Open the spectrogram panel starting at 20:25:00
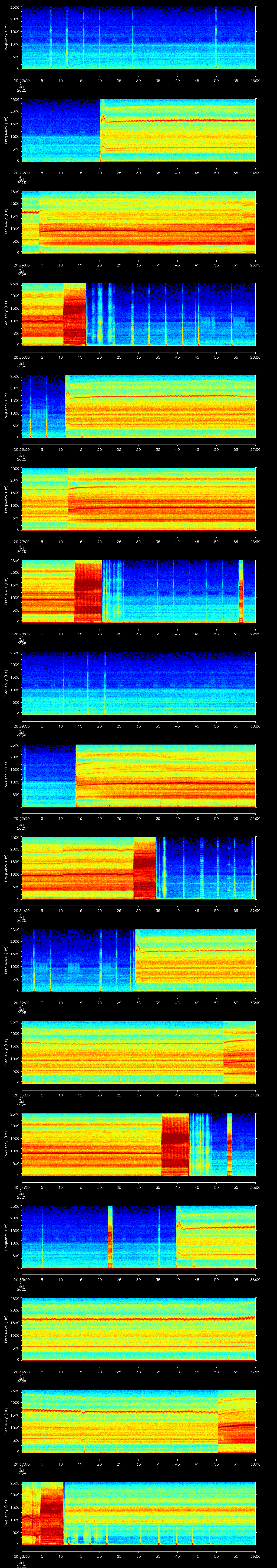277x1568 pixels. [x=138, y=315]
